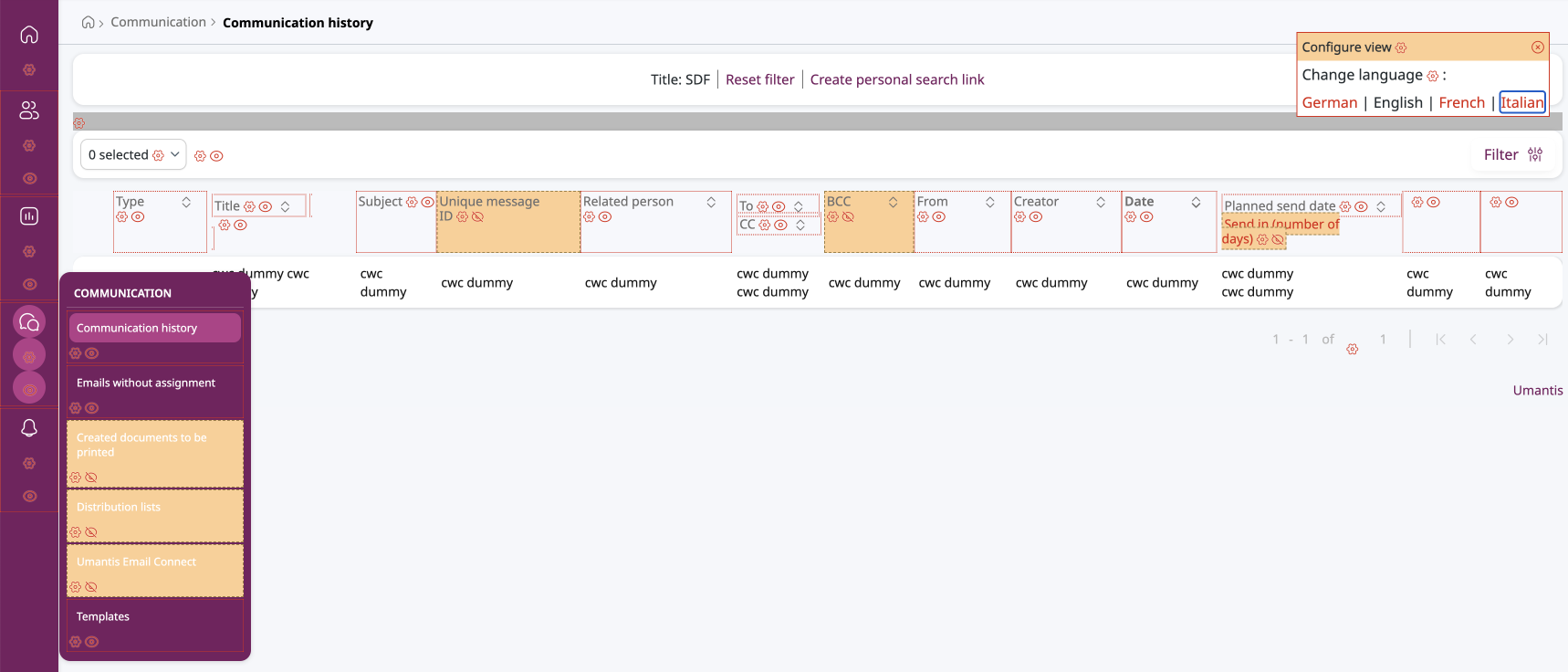This screenshot has width=1568, height=672.
Task: Toggle the BCC column visibility eye
Action: pyautogui.click(x=848, y=217)
